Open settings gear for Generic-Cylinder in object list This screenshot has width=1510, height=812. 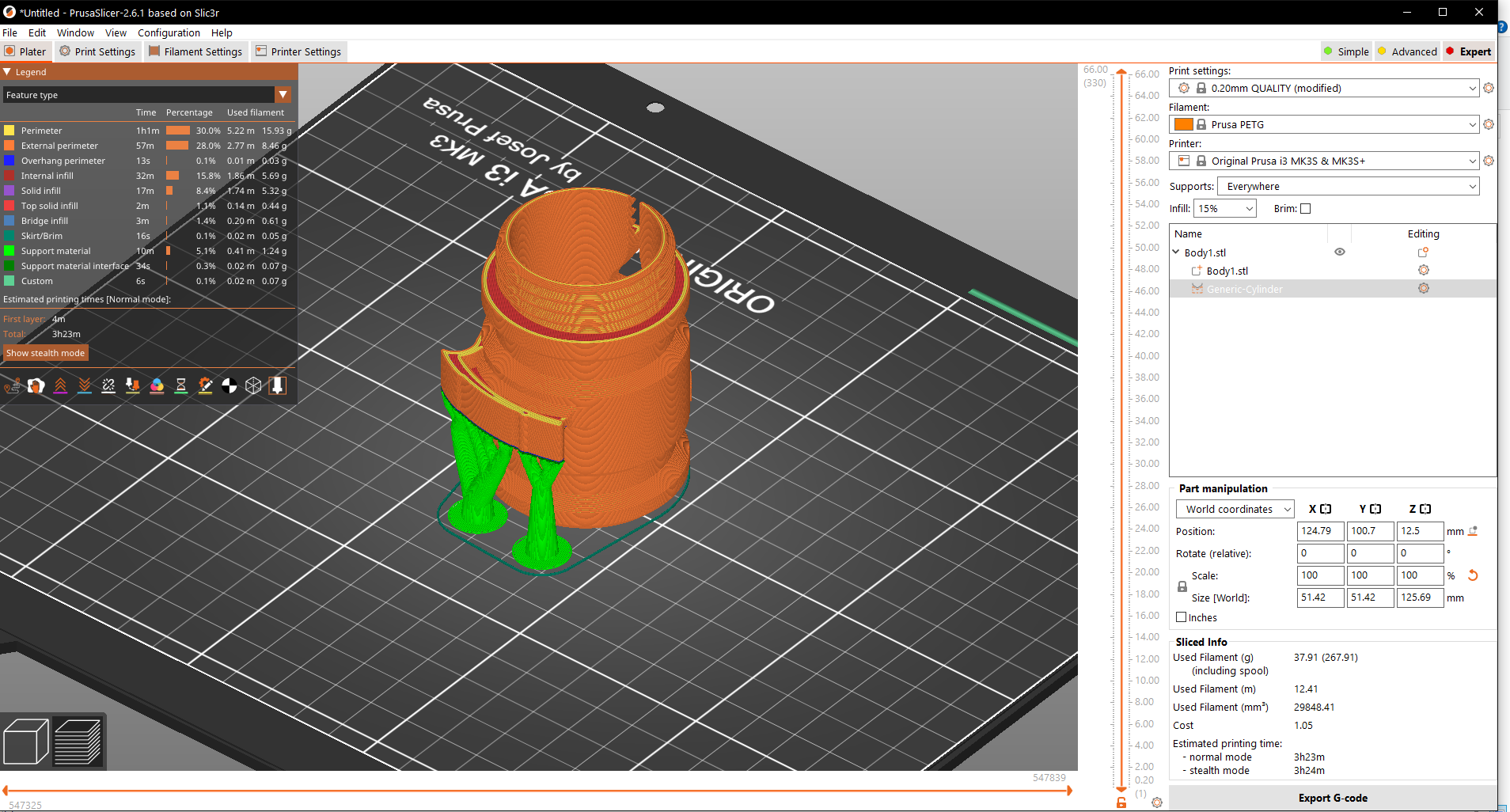pyautogui.click(x=1424, y=288)
